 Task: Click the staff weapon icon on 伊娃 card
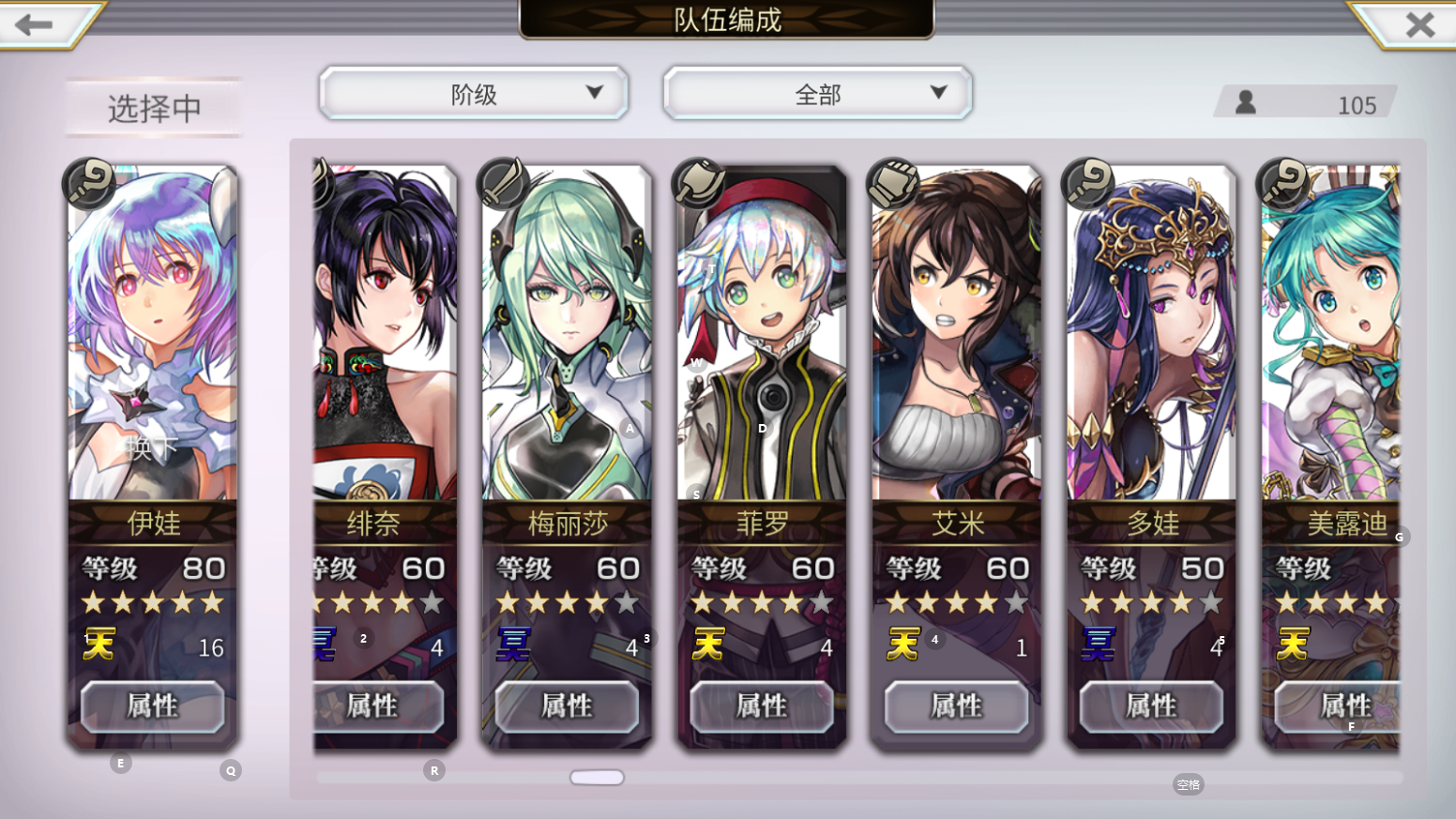click(90, 182)
